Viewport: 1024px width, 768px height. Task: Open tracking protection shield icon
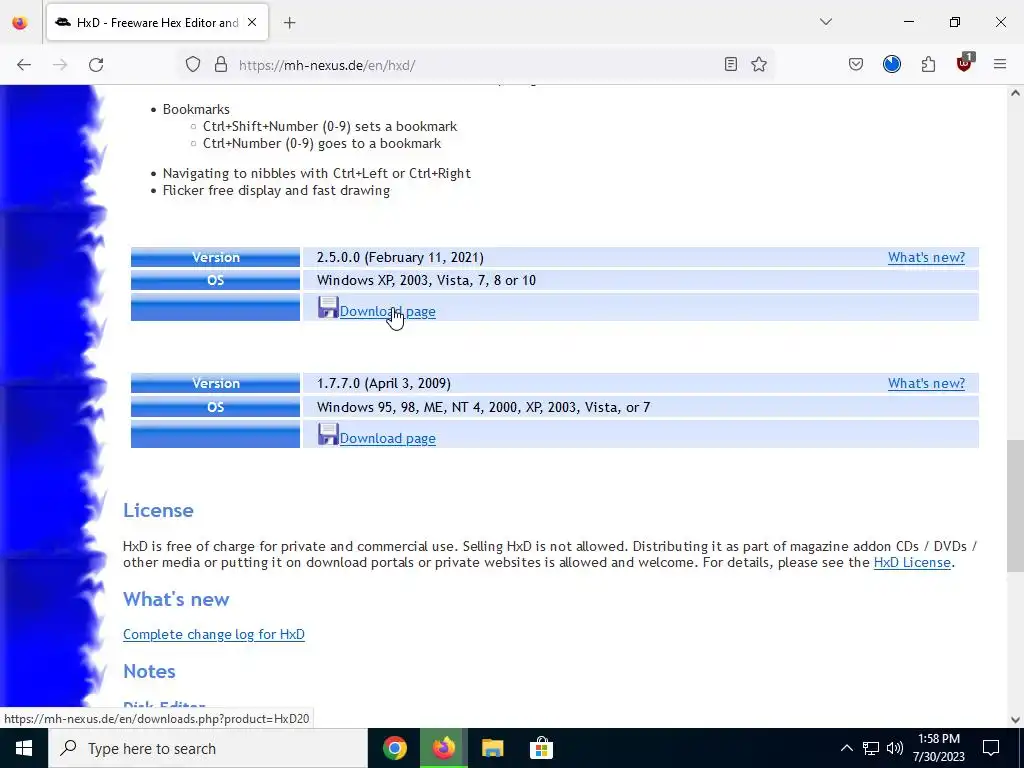point(193,65)
